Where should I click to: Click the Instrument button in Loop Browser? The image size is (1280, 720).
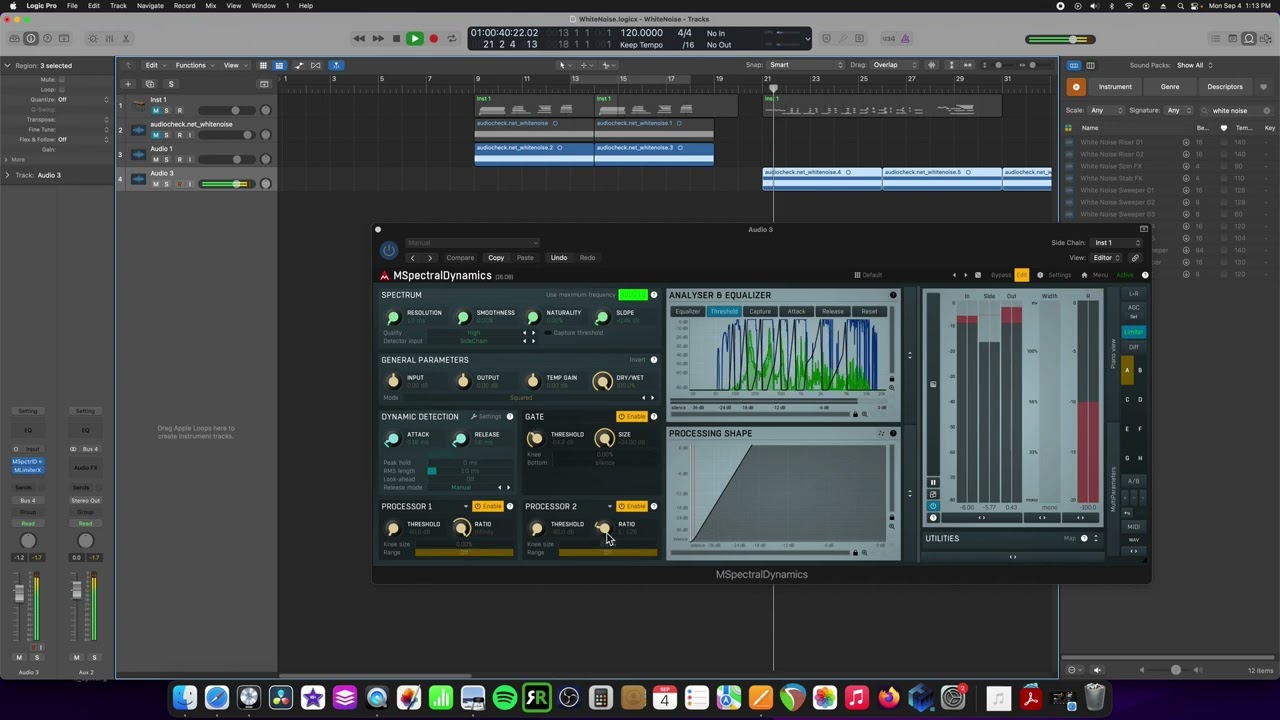coord(1115,87)
